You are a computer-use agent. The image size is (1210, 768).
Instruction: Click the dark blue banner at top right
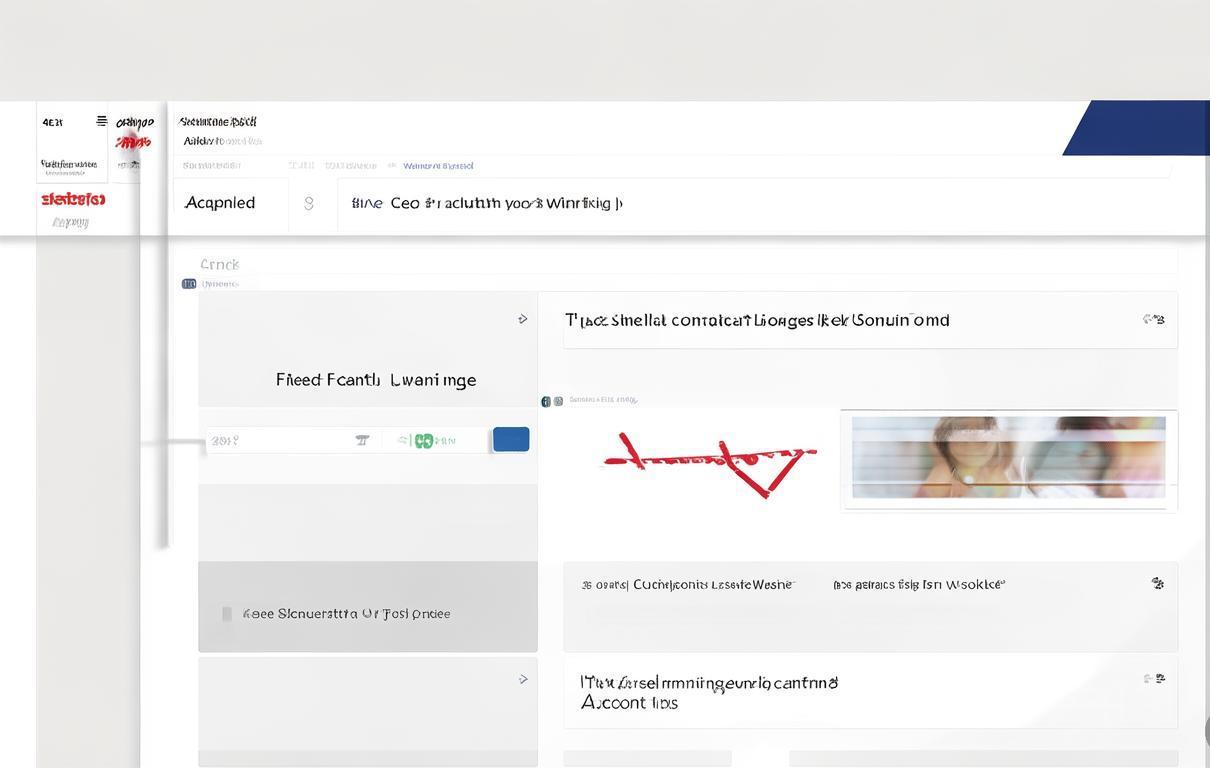coord(1136,128)
